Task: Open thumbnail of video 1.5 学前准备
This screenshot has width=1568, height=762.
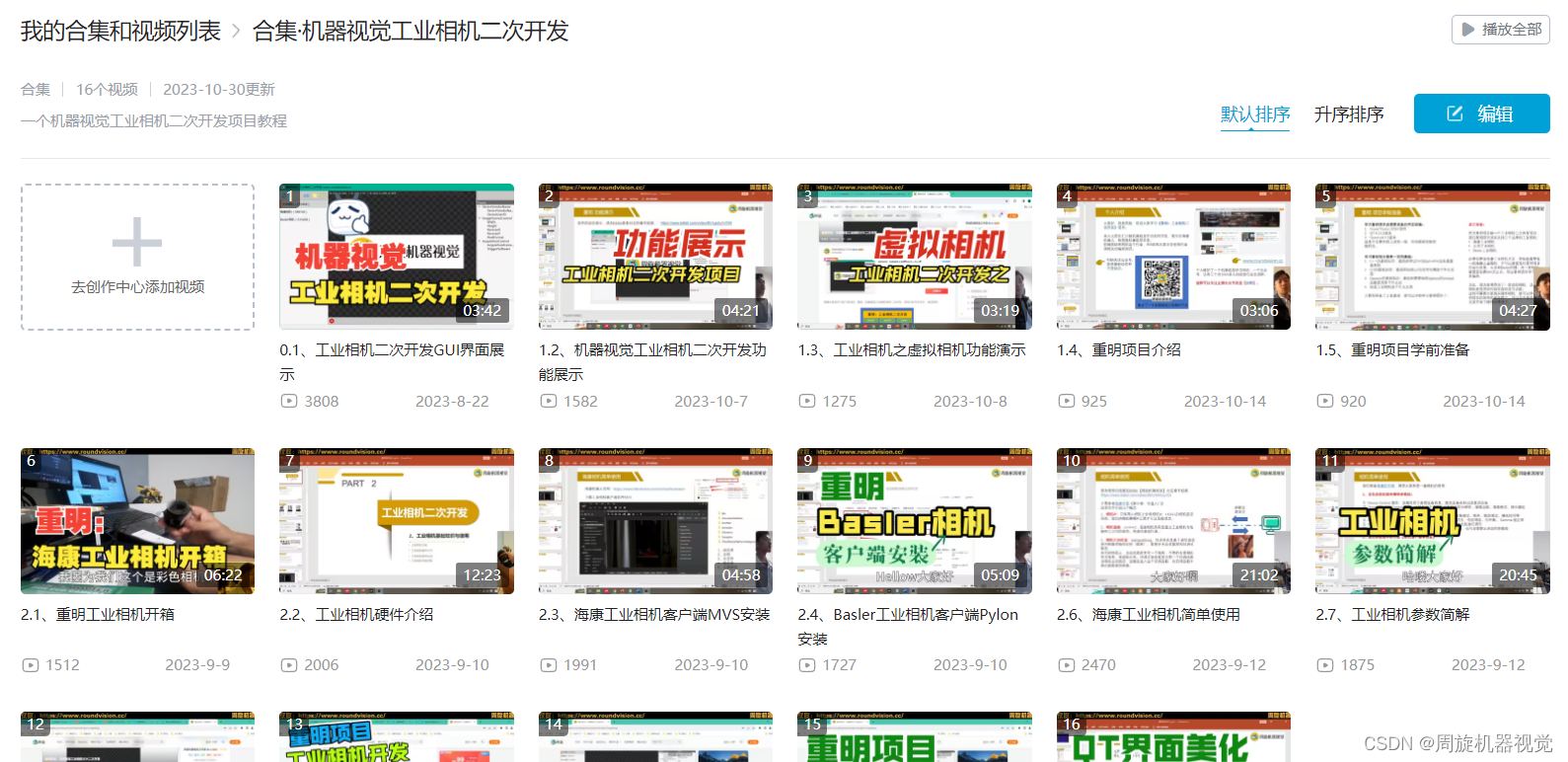Action: click(1433, 257)
